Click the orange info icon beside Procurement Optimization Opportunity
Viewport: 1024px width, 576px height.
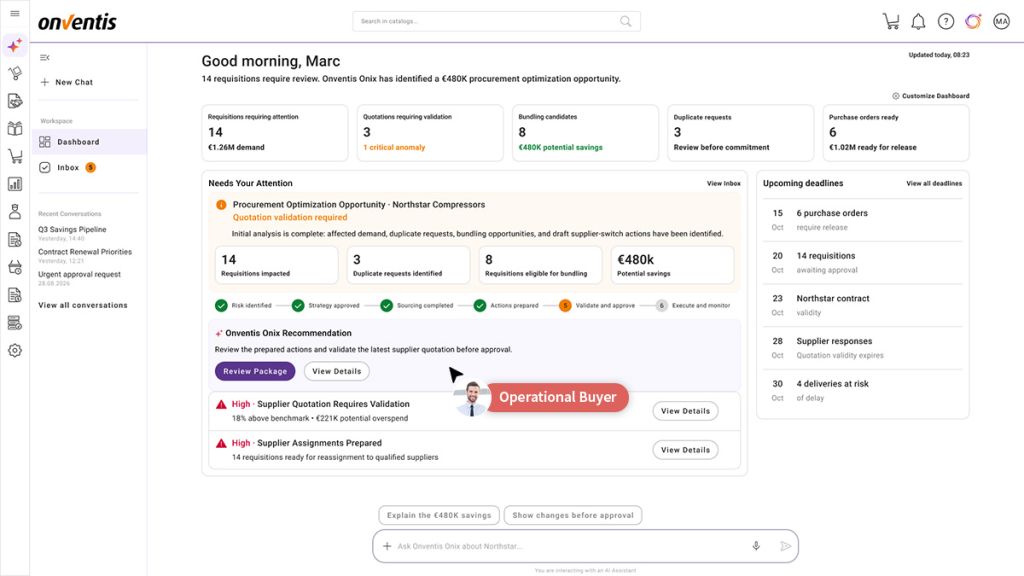(221, 205)
